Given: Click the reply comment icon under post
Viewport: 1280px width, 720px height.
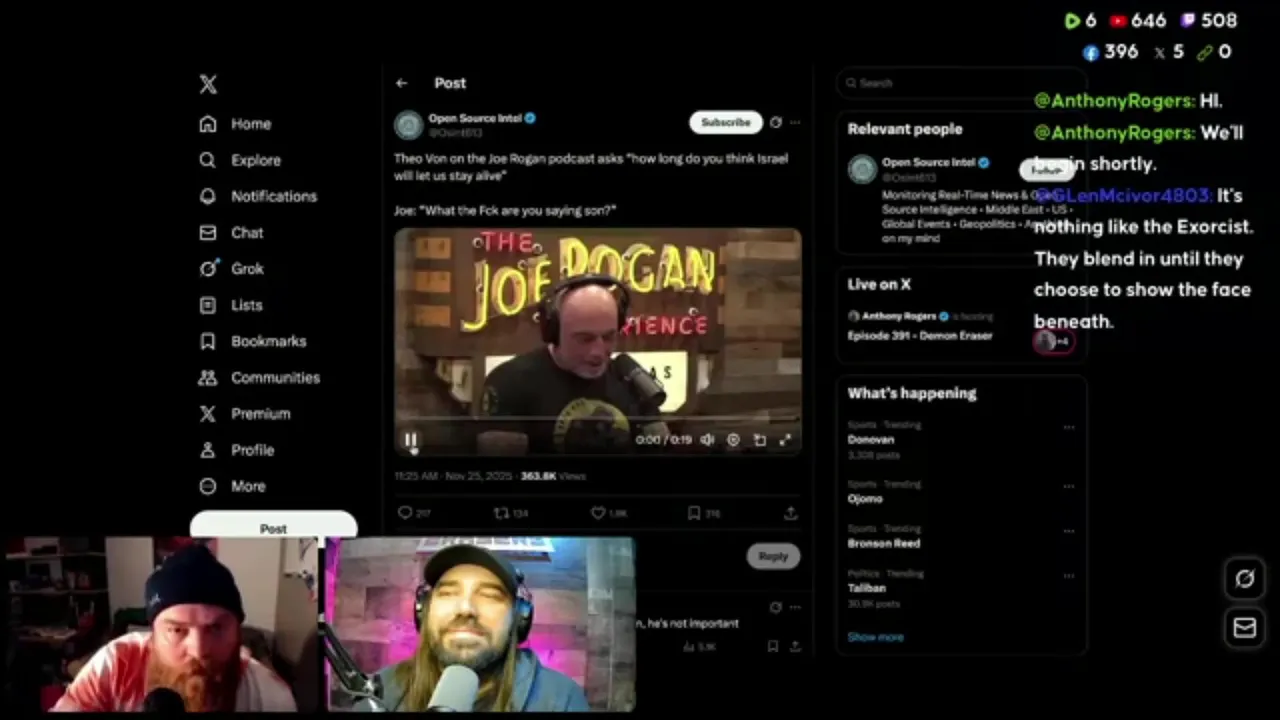Looking at the screenshot, I should point(405,513).
